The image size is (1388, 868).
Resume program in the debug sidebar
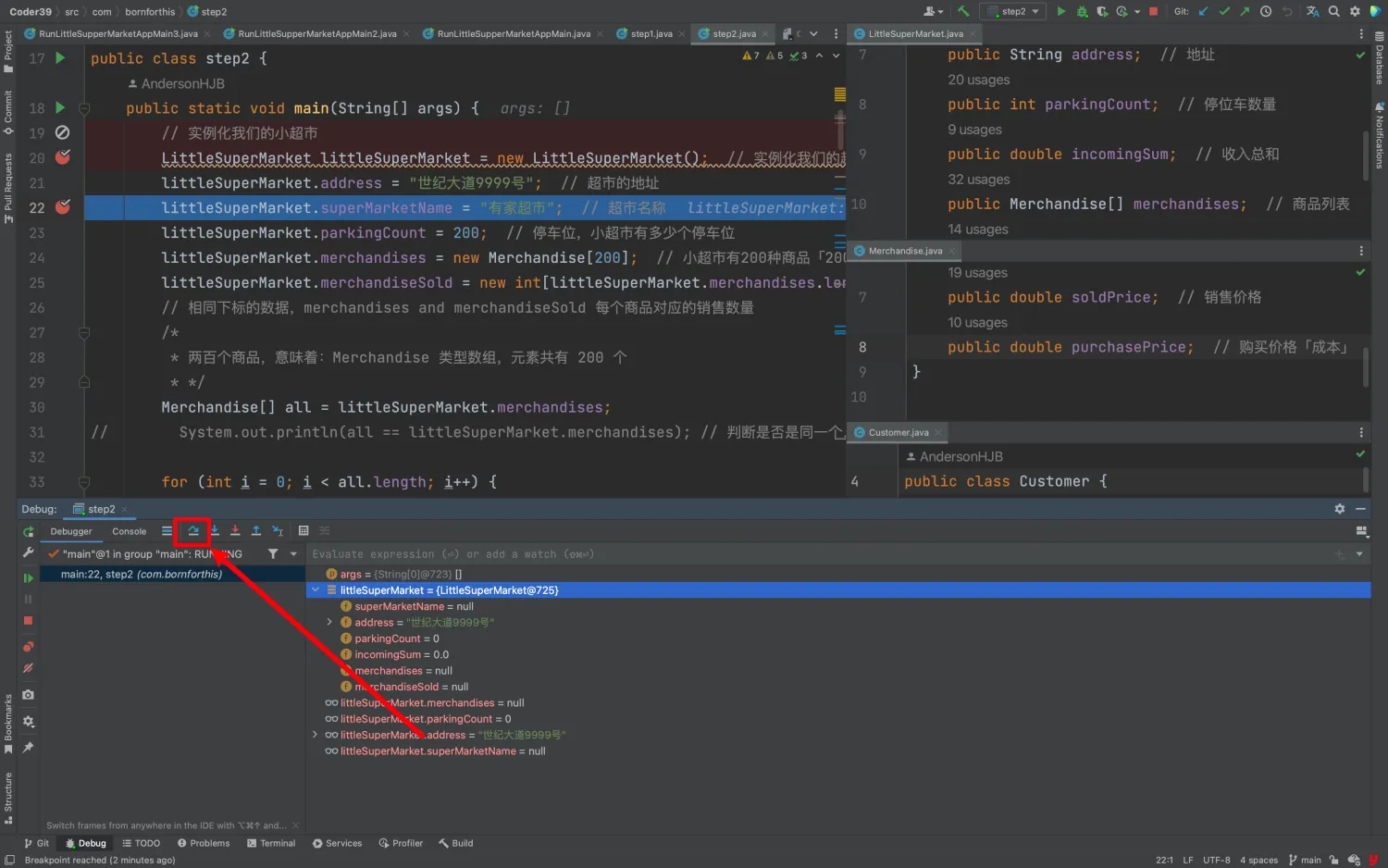(29, 577)
